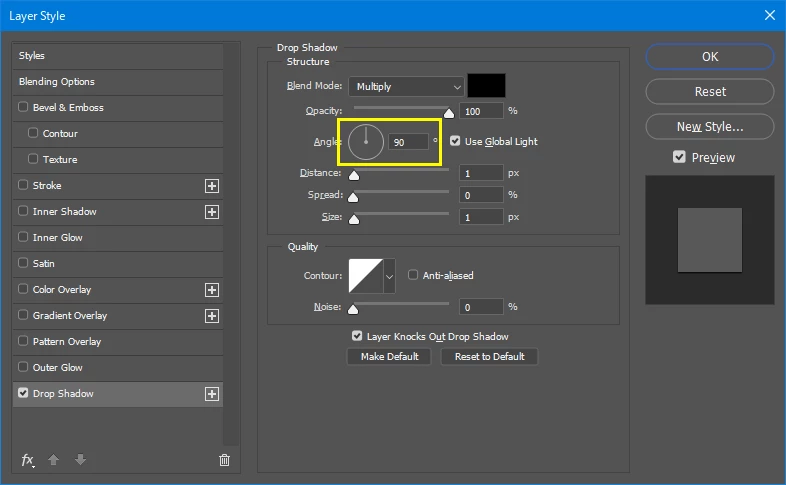The width and height of the screenshot is (786, 485).
Task: Click the Noise value input field
Action: (x=481, y=307)
